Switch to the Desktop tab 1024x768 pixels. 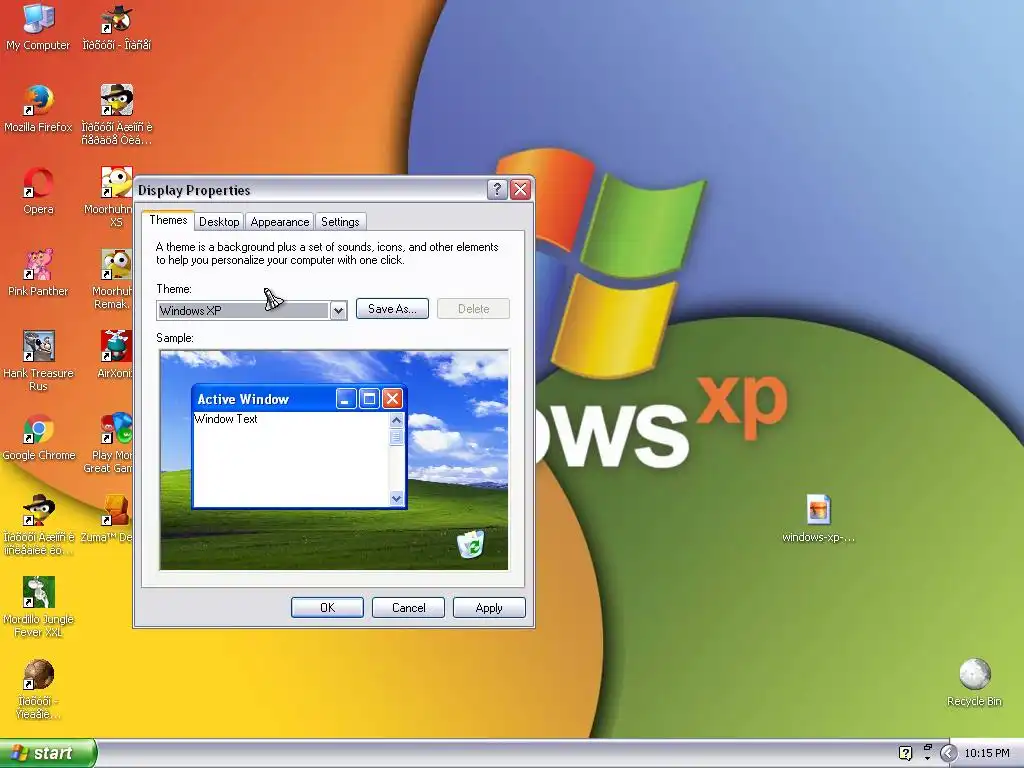pos(219,222)
